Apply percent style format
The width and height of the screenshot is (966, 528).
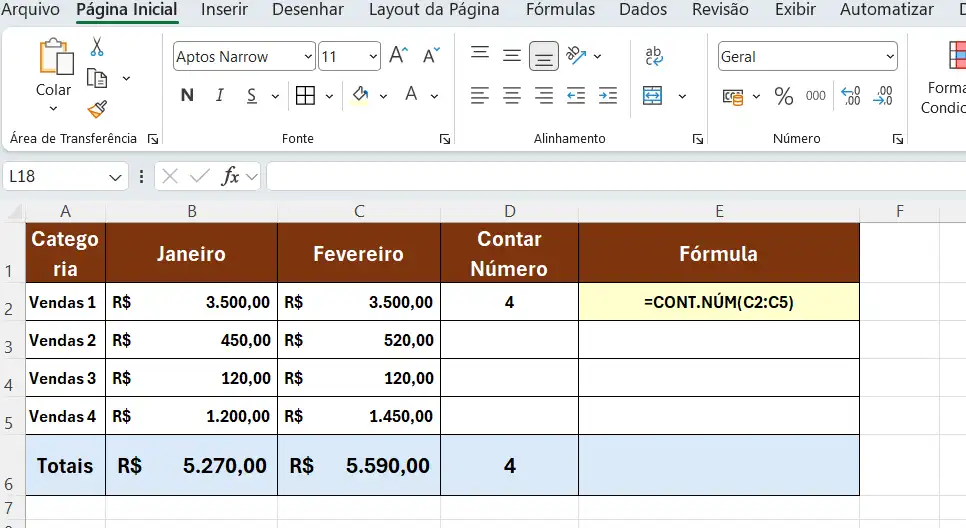[x=784, y=96]
